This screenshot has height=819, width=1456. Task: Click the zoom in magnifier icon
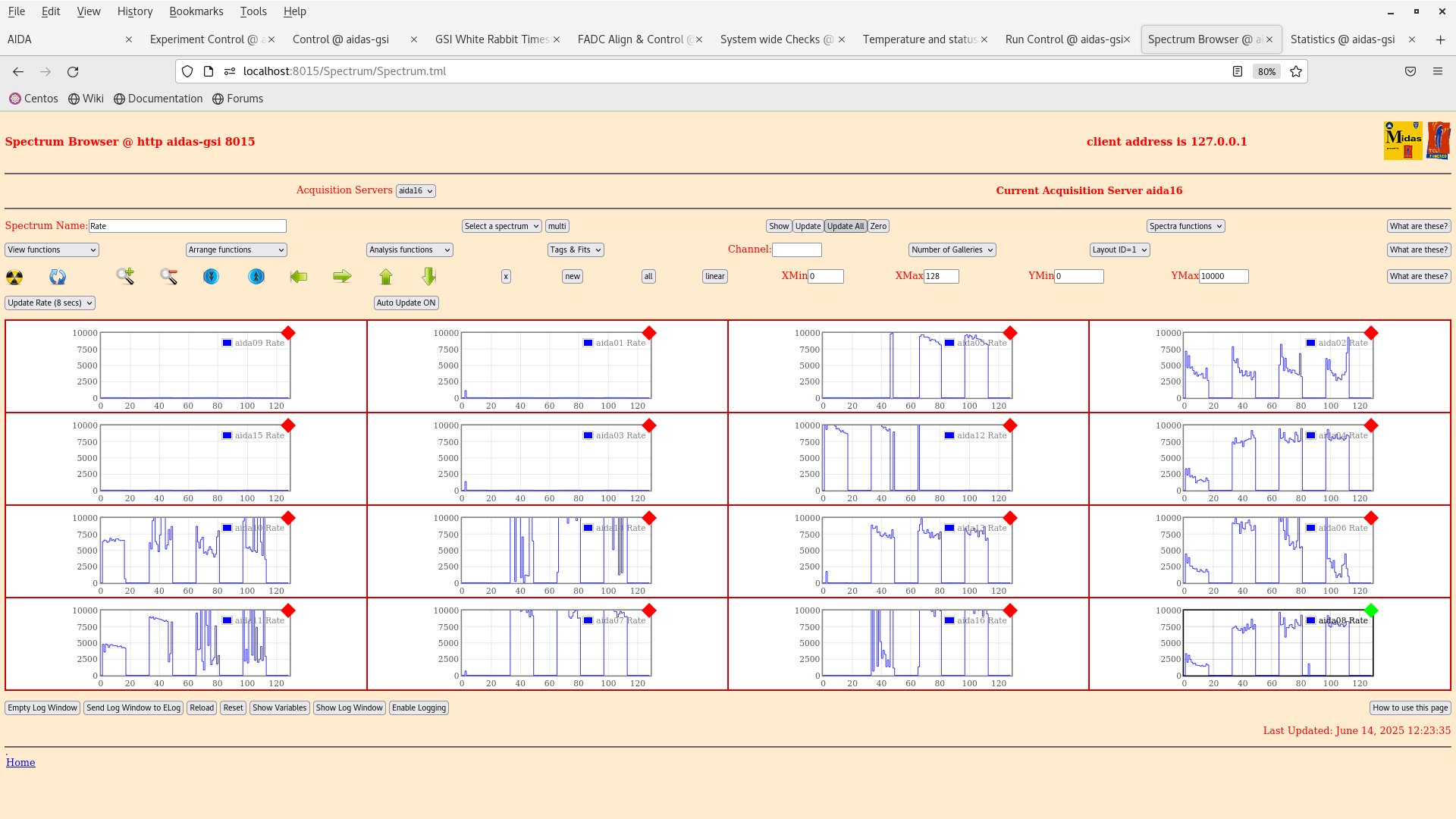(x=125, y=276)
